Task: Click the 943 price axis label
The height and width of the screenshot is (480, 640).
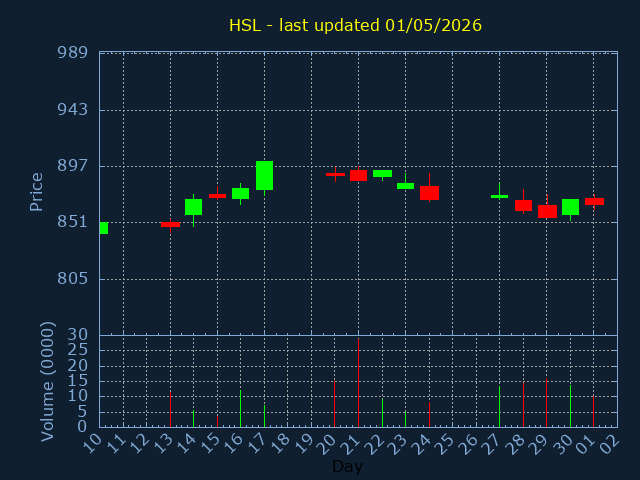Action: [x=73, y=109]
